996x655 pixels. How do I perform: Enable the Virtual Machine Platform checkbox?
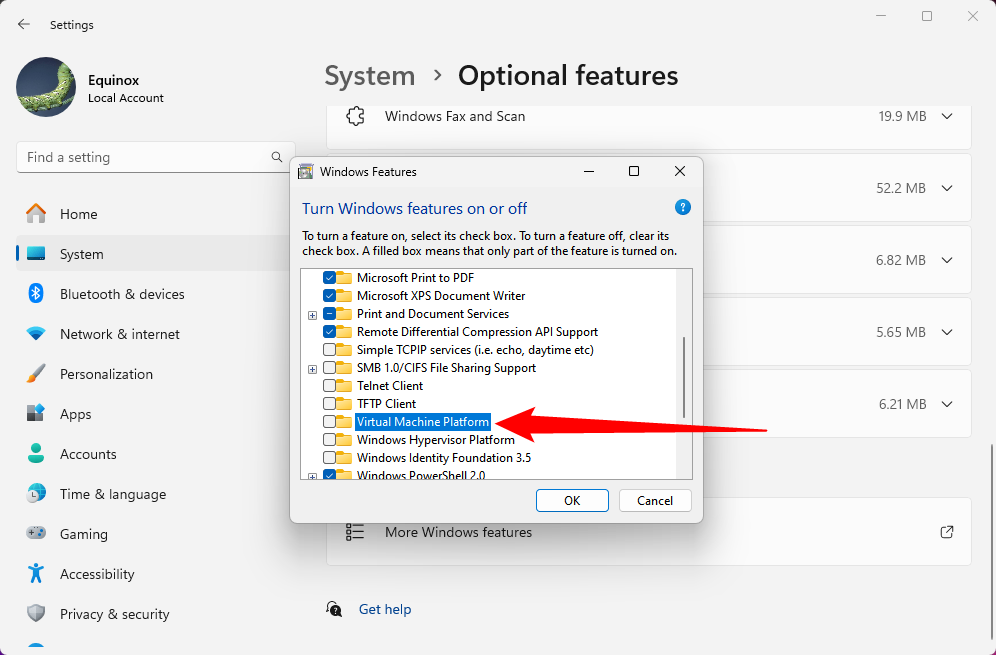point(330,422)
